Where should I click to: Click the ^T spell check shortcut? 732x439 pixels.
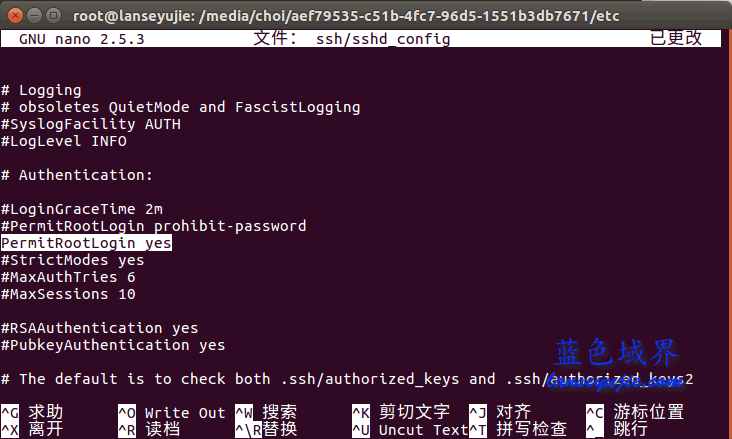[518, 429]
